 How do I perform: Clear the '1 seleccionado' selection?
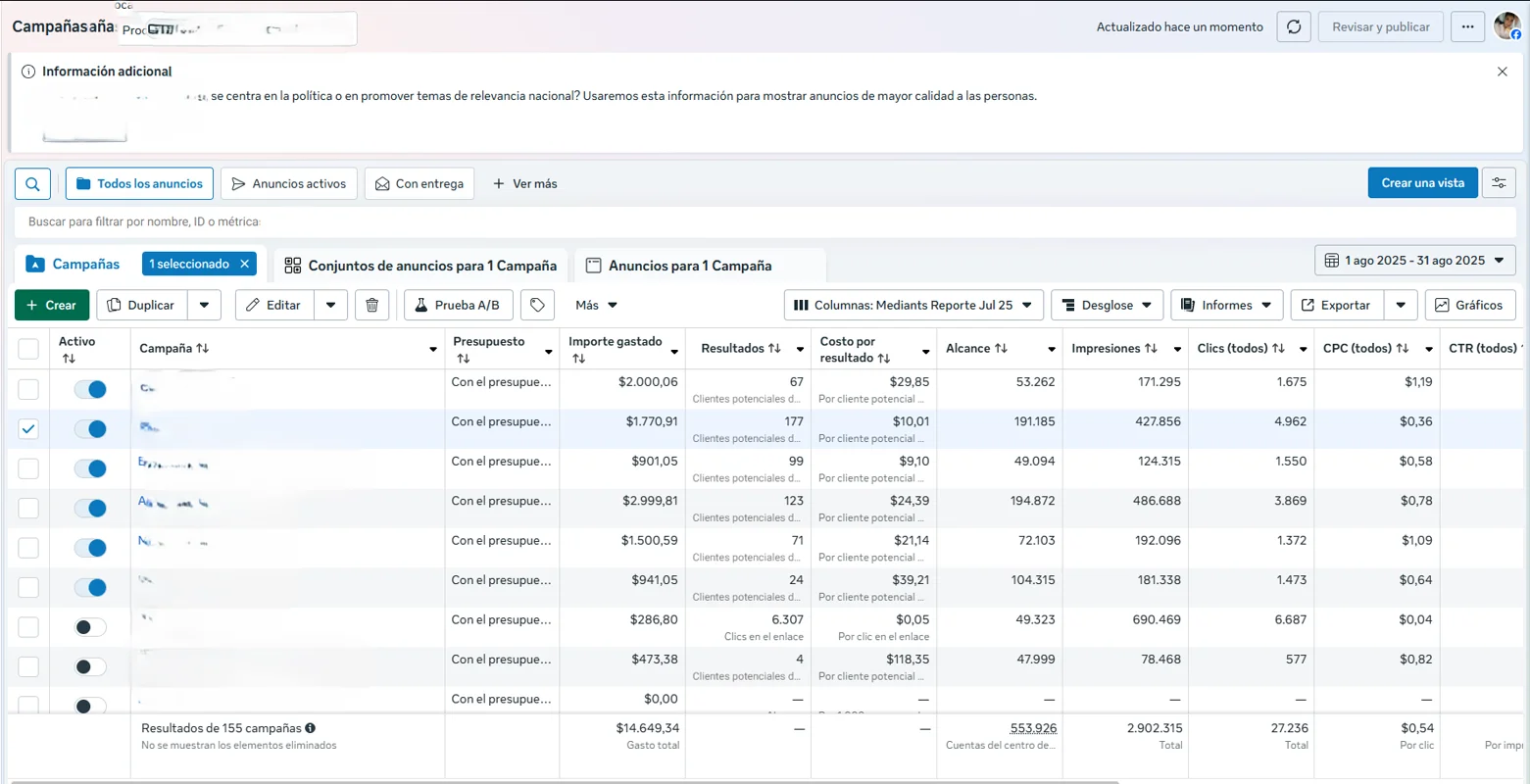[245, 264]
